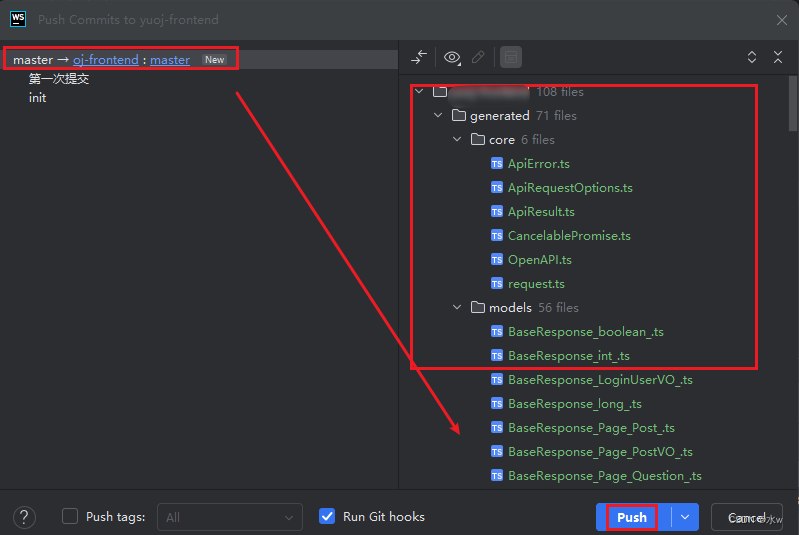Open the Push button dropdown arrow
Image resolution: width=799 pixels, height=535 pixels.
(x=685, y=517)
